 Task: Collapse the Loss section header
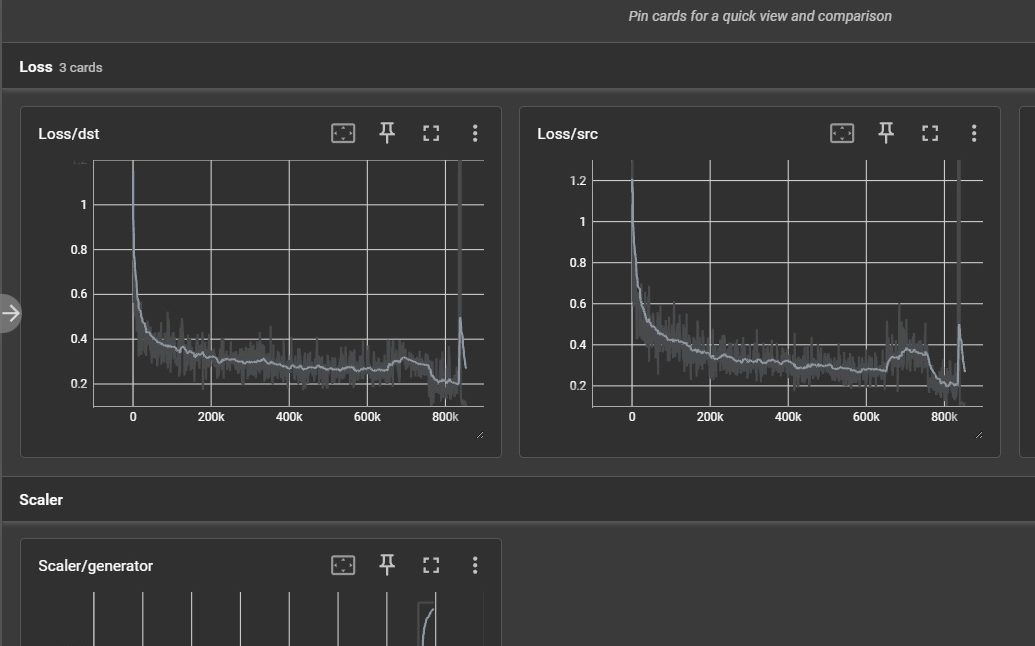(518, 67)
